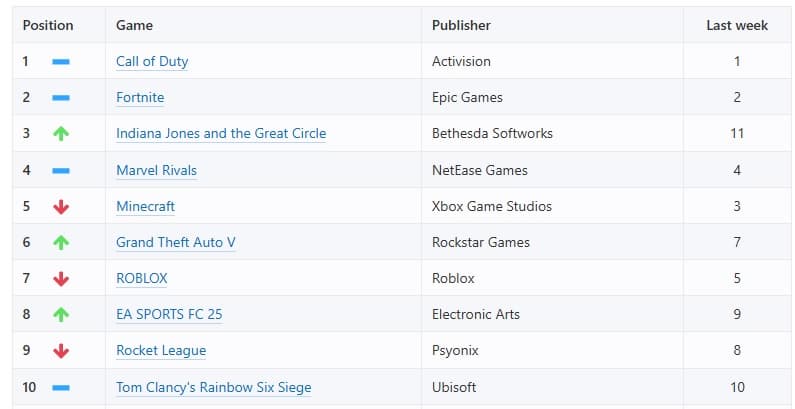Click the green up arrow for EA SPORTS FC 25
This screenshot has height=409, width=795.
(x=61, y=314)
